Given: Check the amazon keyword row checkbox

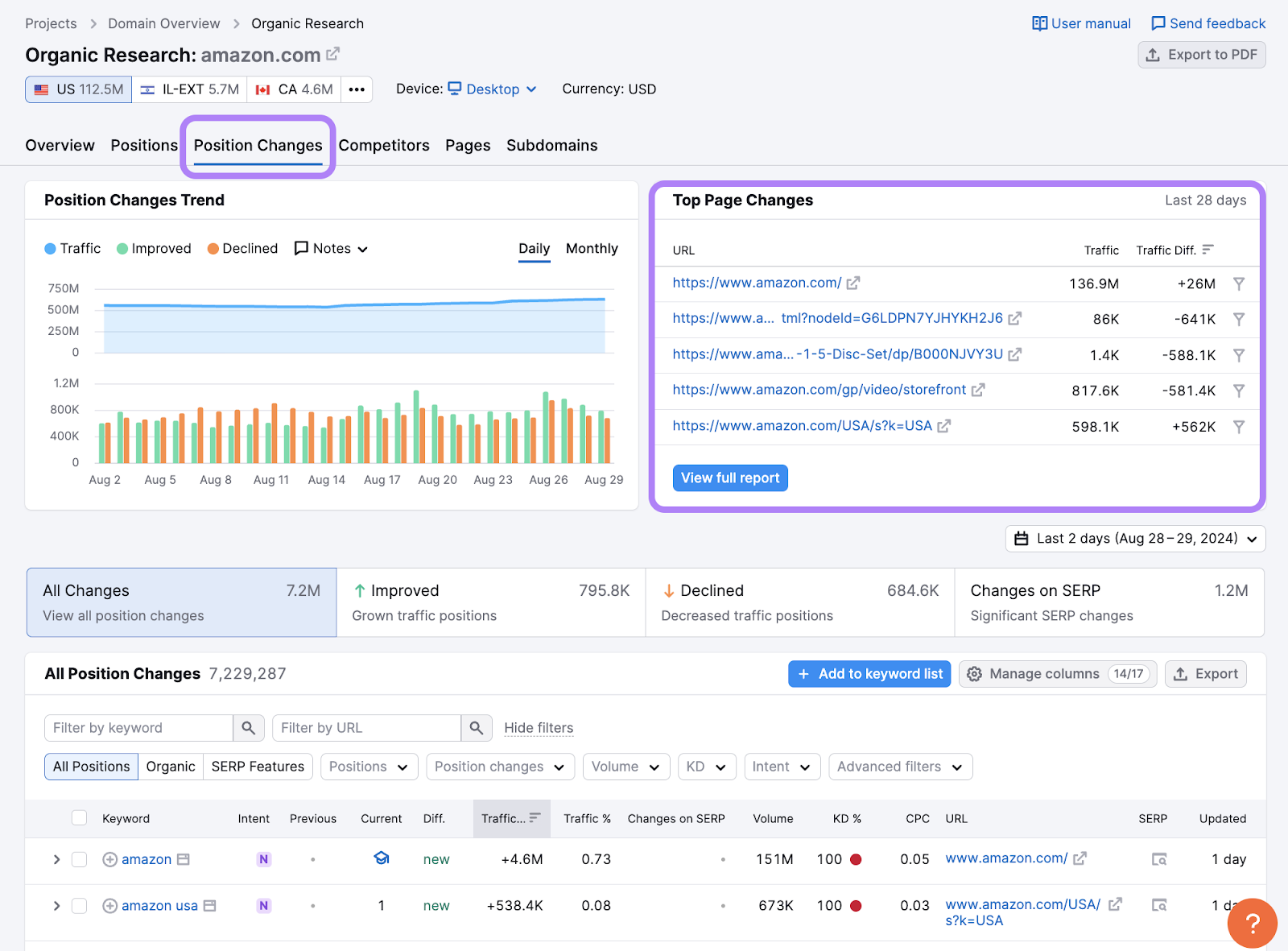Looking at the screenshot, I should [79, 859].
